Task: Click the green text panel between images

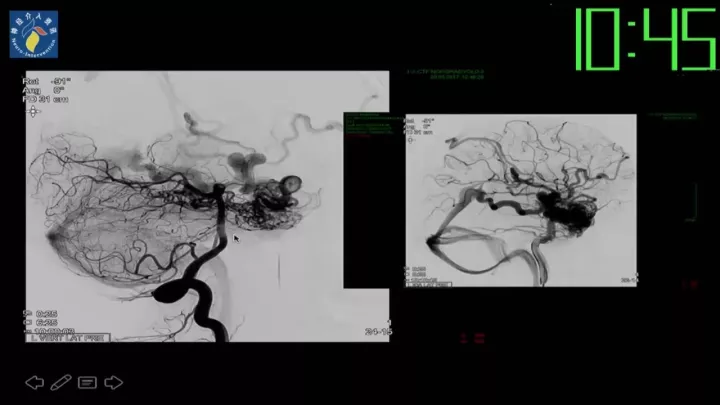Action: click(x=372, y=126)
